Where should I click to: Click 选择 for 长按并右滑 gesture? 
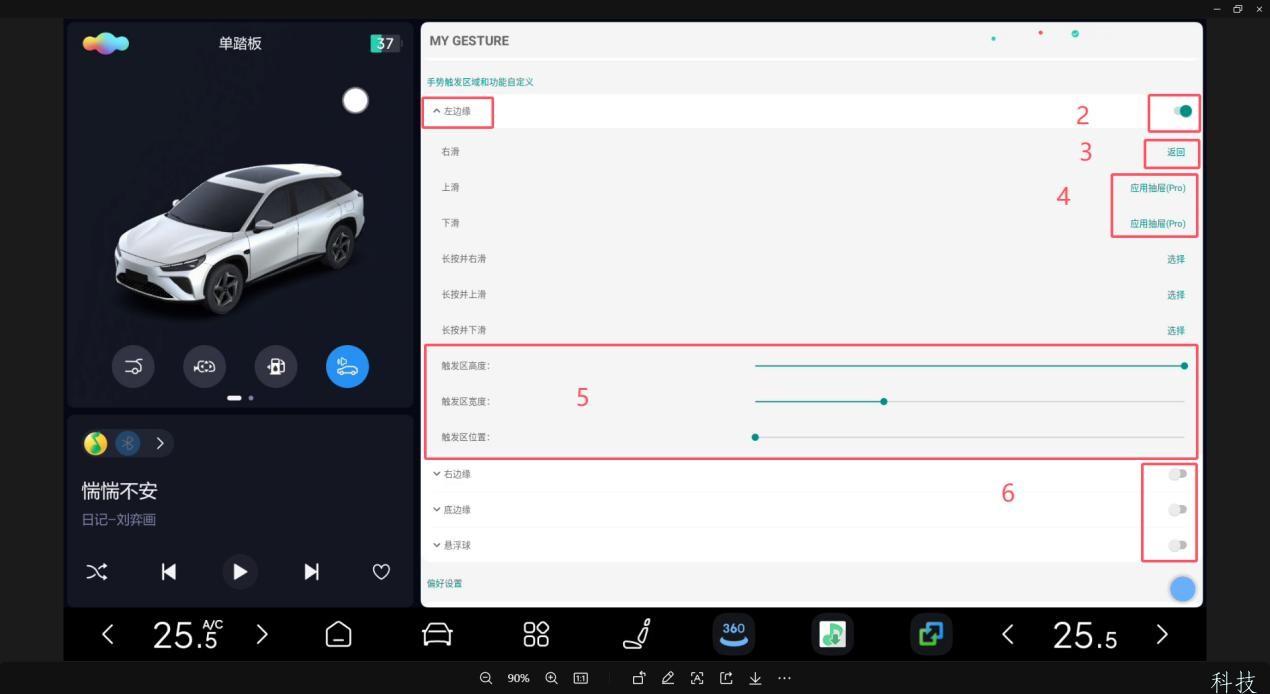[1175, 259]
